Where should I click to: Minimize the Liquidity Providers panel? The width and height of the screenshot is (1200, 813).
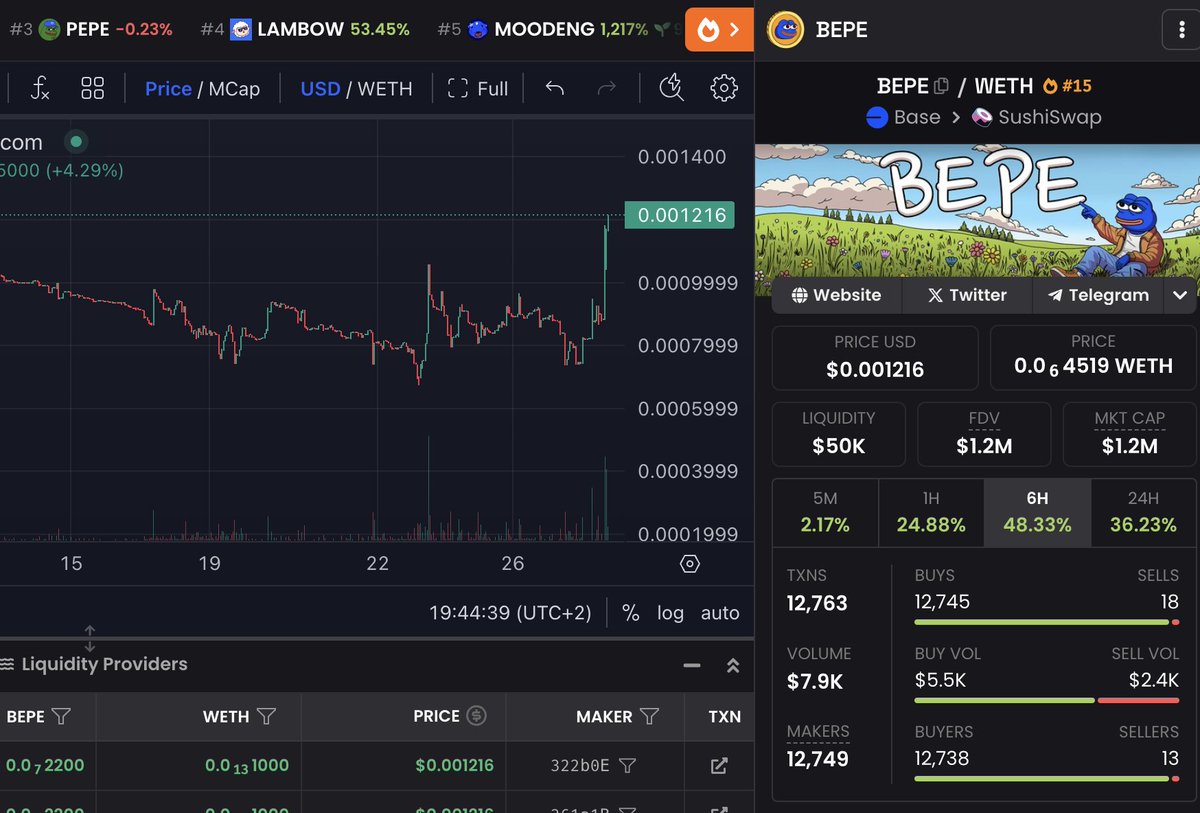(691, 665)
